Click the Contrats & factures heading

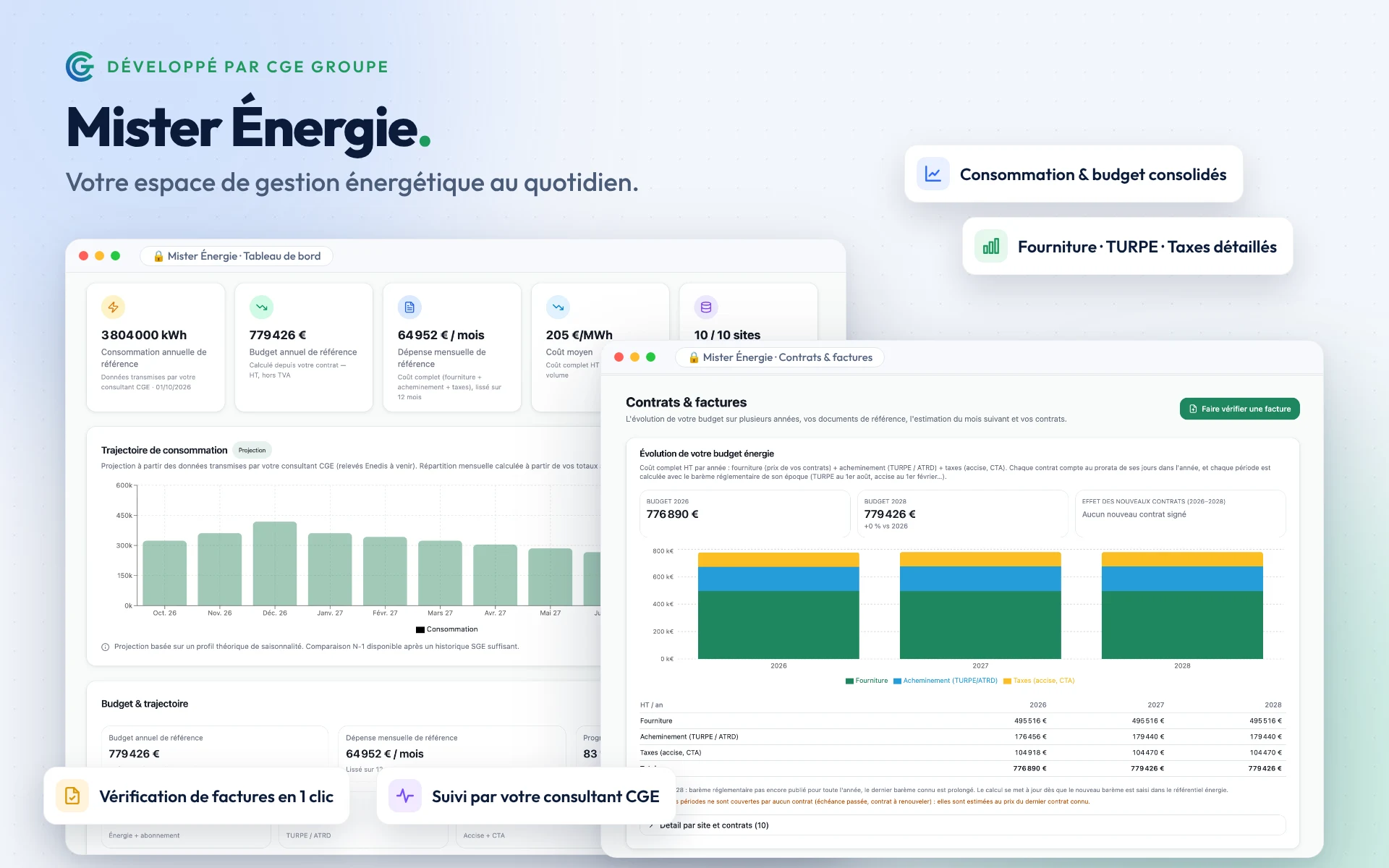(x=686, y=402)
